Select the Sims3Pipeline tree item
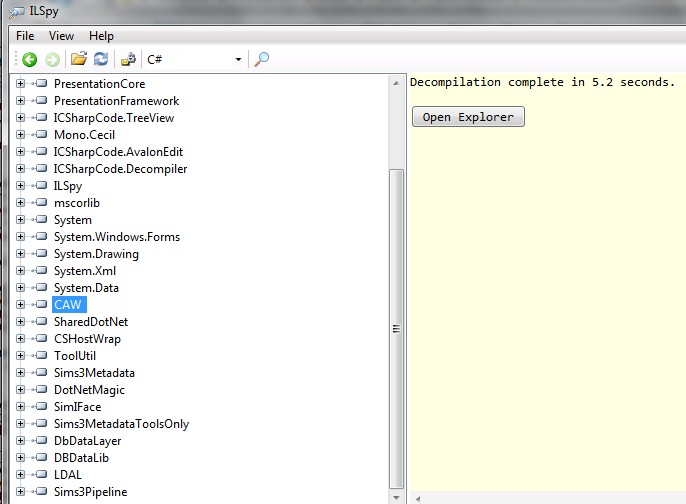This screenshot has width=686, height=504. [x=91, y=492]
